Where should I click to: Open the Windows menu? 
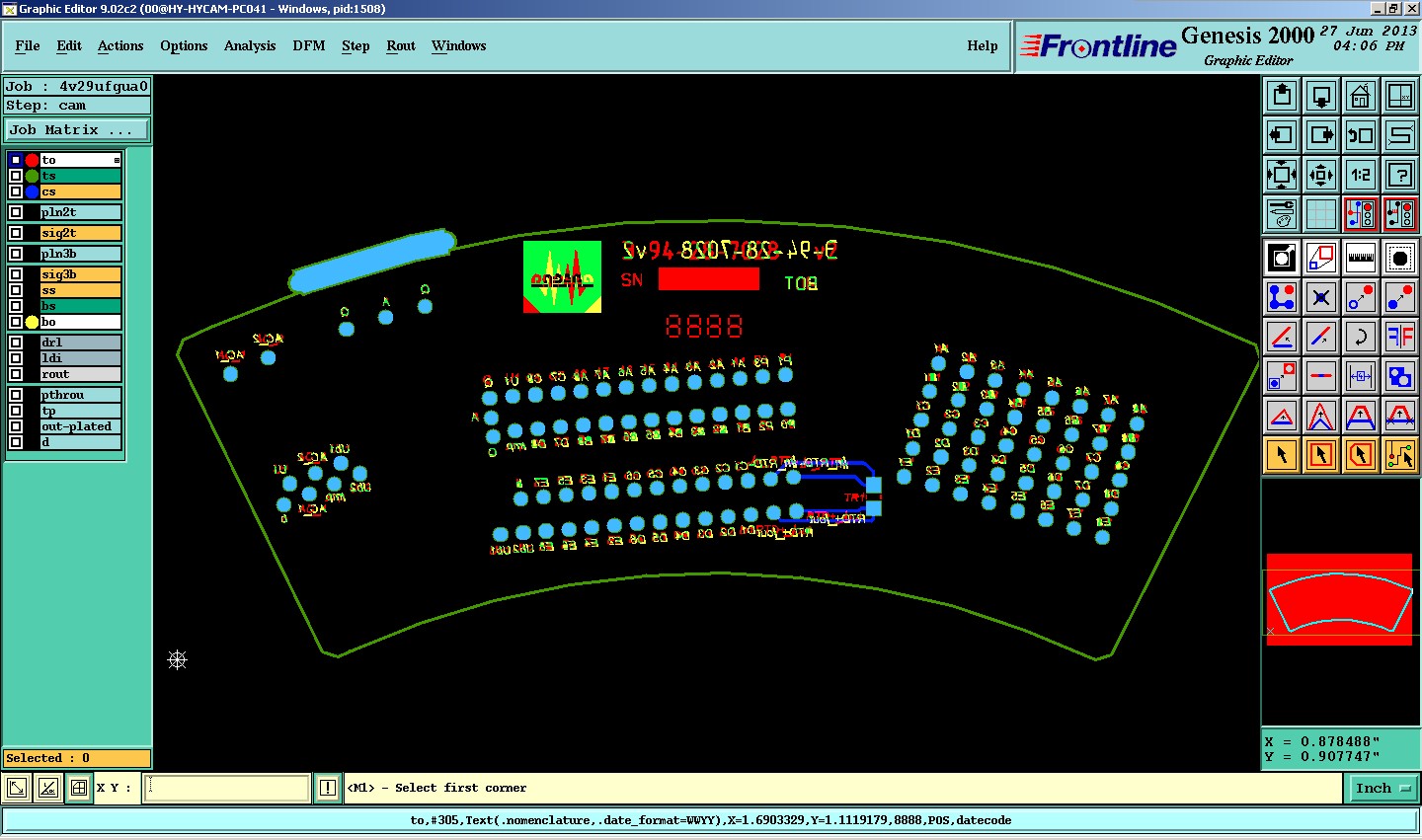pyautogui.click(x=459, y=45)
